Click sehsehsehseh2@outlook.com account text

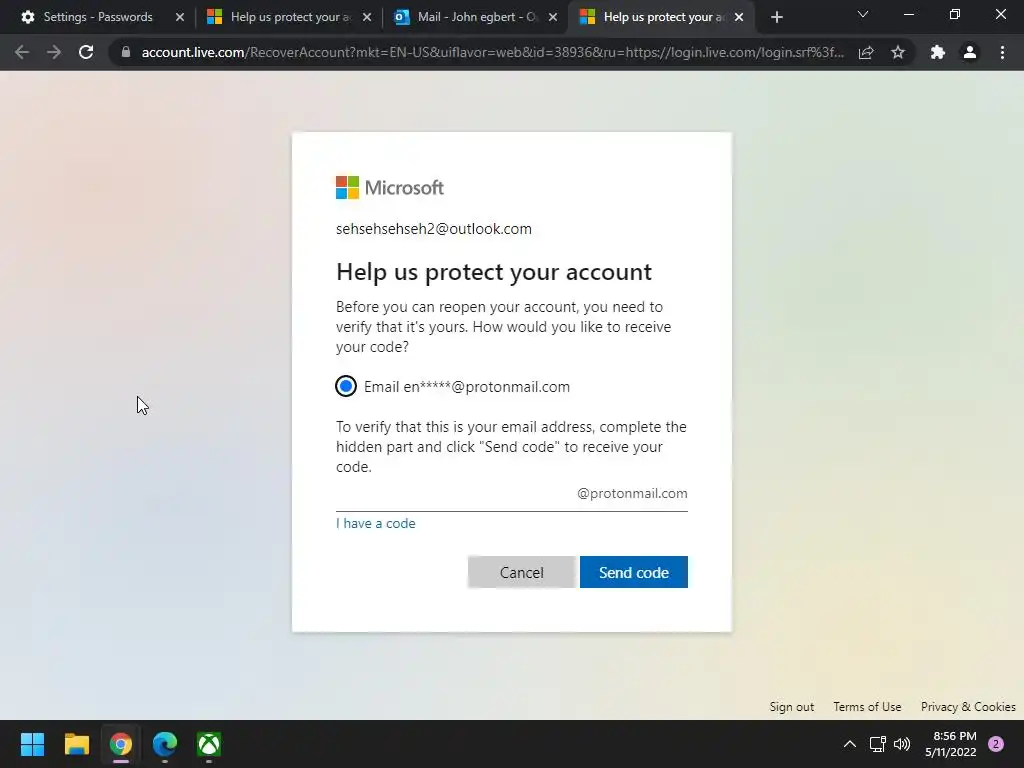[x=434, y=229]
